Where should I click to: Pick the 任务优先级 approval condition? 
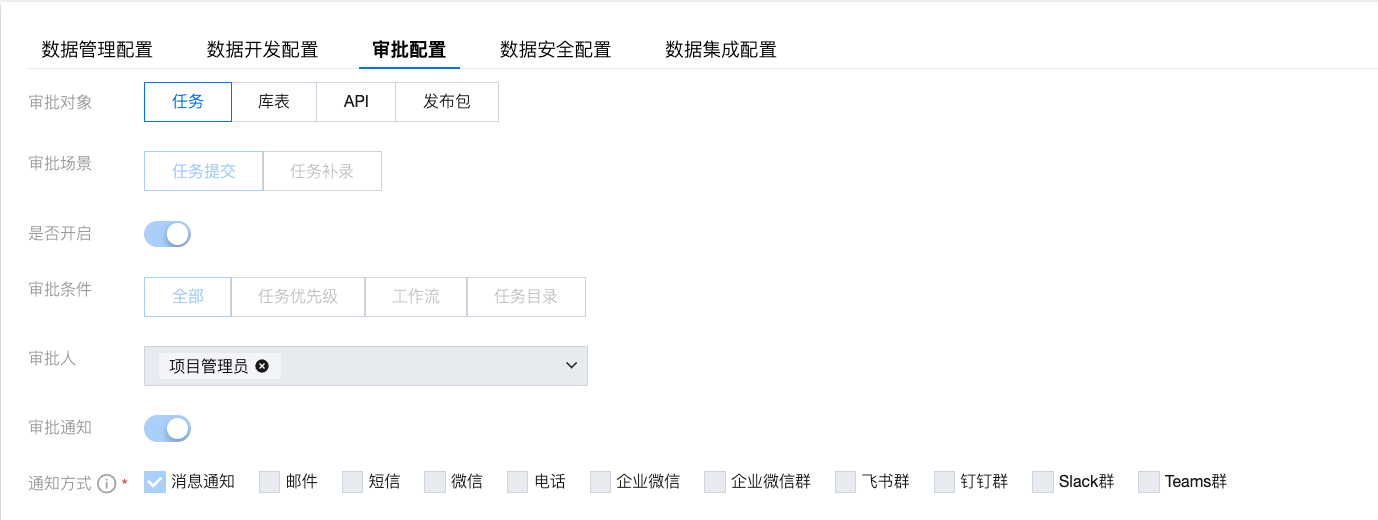click(298, 297)
